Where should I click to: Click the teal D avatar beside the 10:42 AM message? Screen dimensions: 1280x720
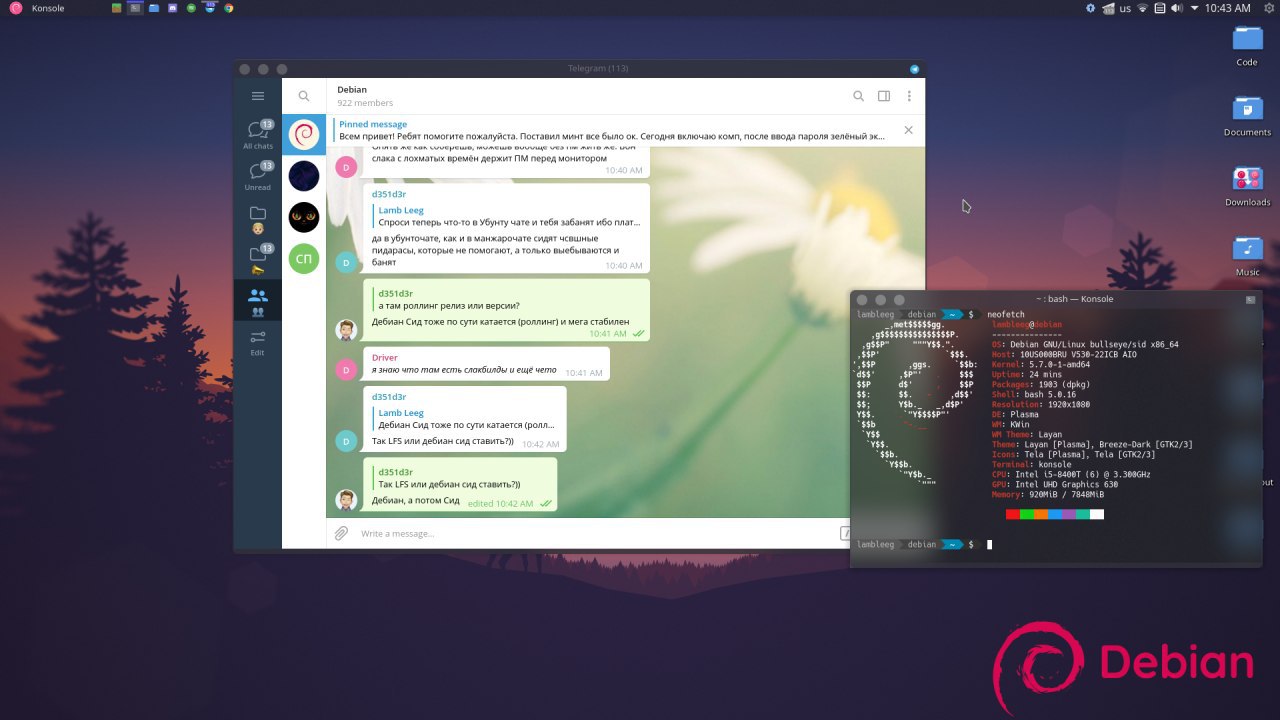pyautogui.click(x=346, y=441)
